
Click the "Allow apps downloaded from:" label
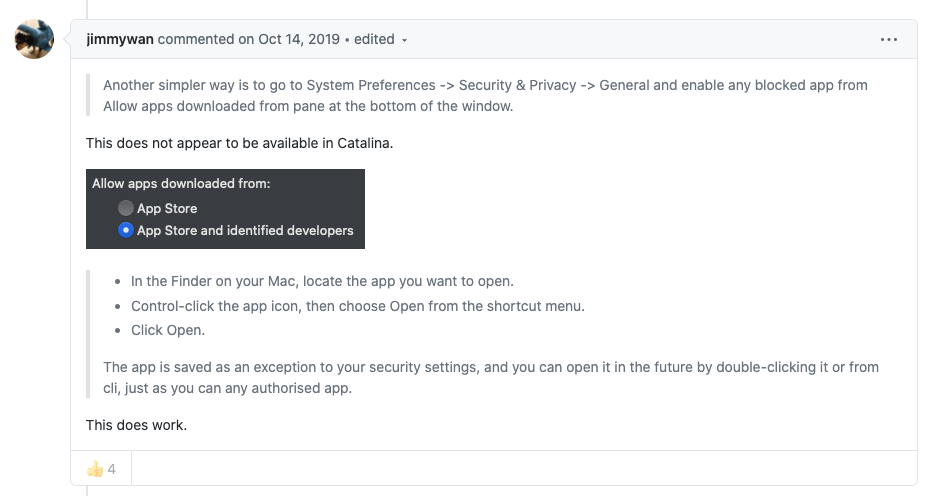click(x=181, y=184)
